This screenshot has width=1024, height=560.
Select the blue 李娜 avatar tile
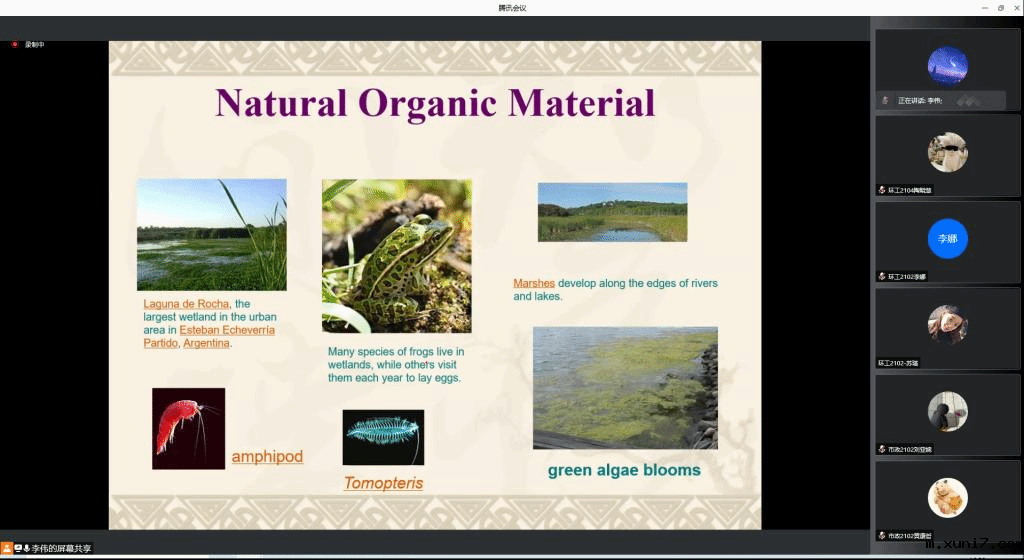point(947,238)
